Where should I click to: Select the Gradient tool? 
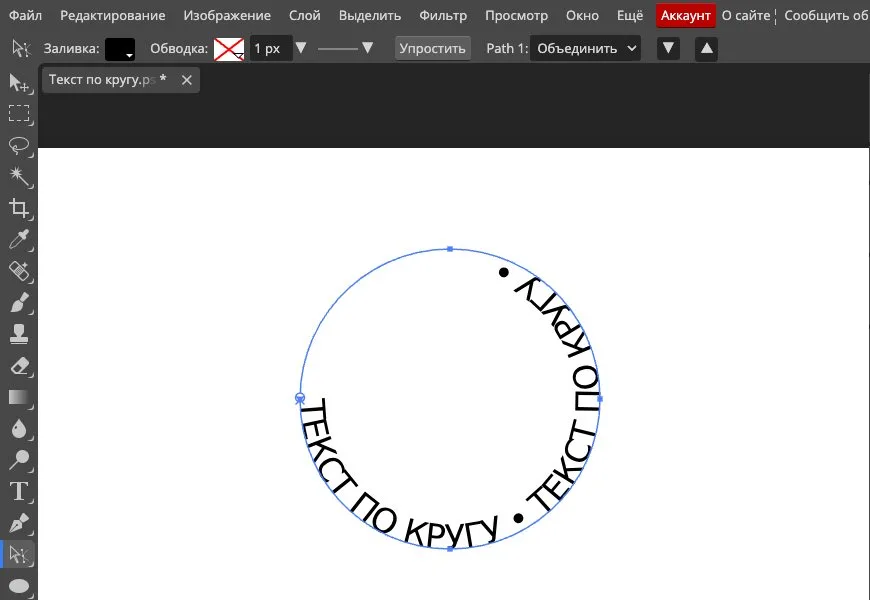[x=19, y=397]
